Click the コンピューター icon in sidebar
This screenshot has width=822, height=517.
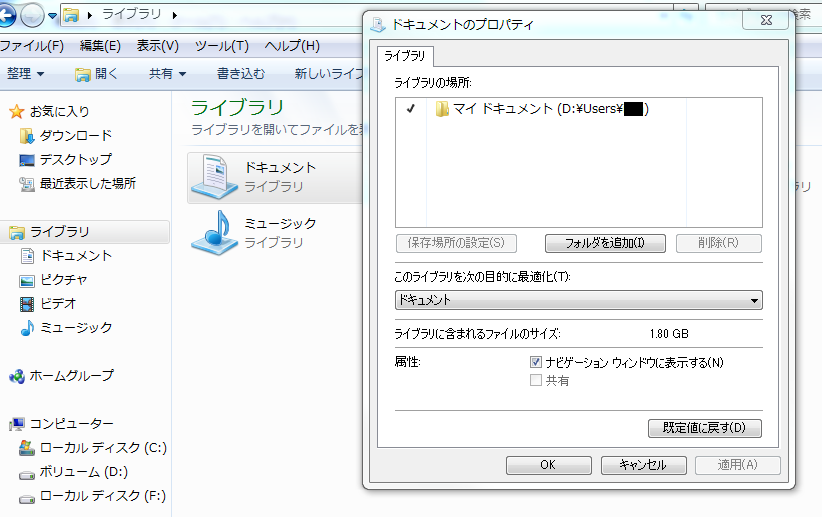(x=17, y=424)
